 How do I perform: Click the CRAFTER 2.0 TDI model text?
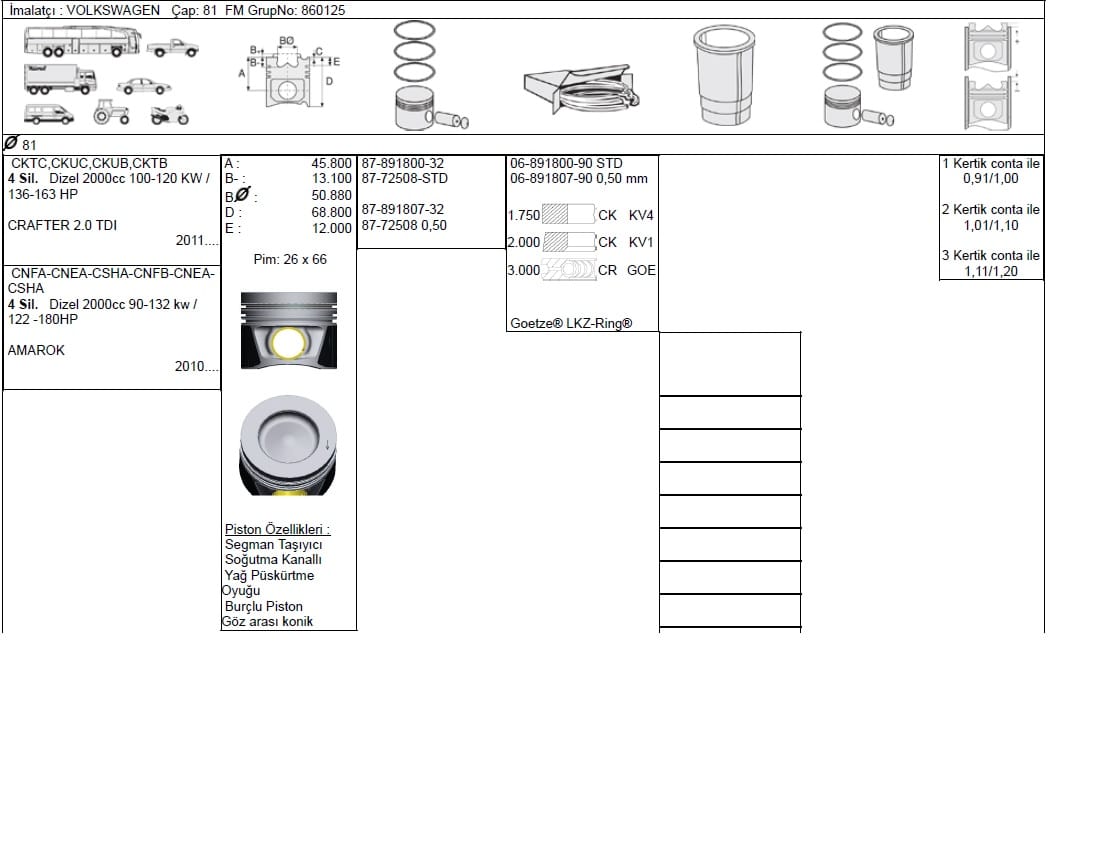(x=63, y=225)
